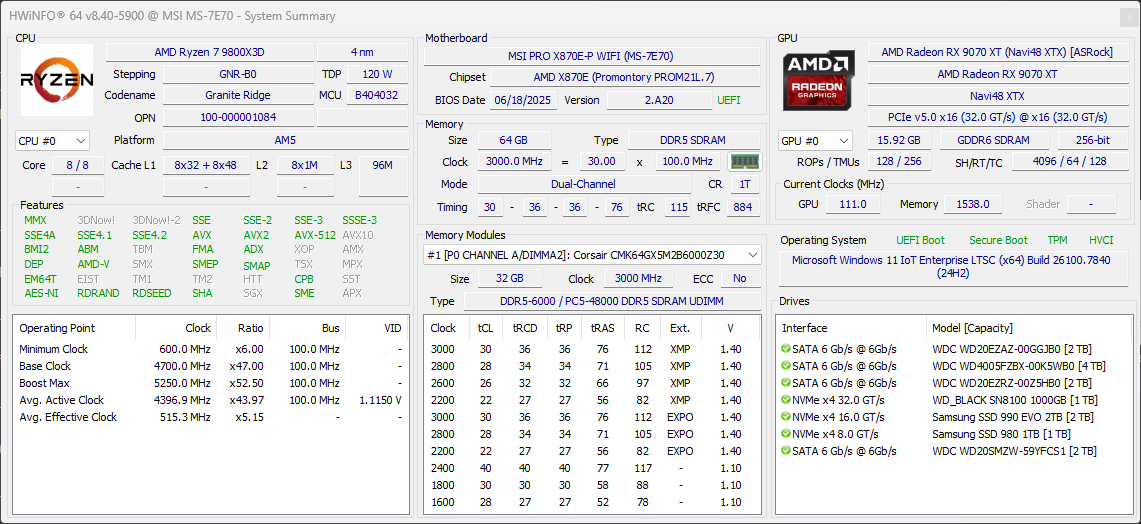
Task: Click the AVX-512 feature label
Action: [x=315, y=235]
